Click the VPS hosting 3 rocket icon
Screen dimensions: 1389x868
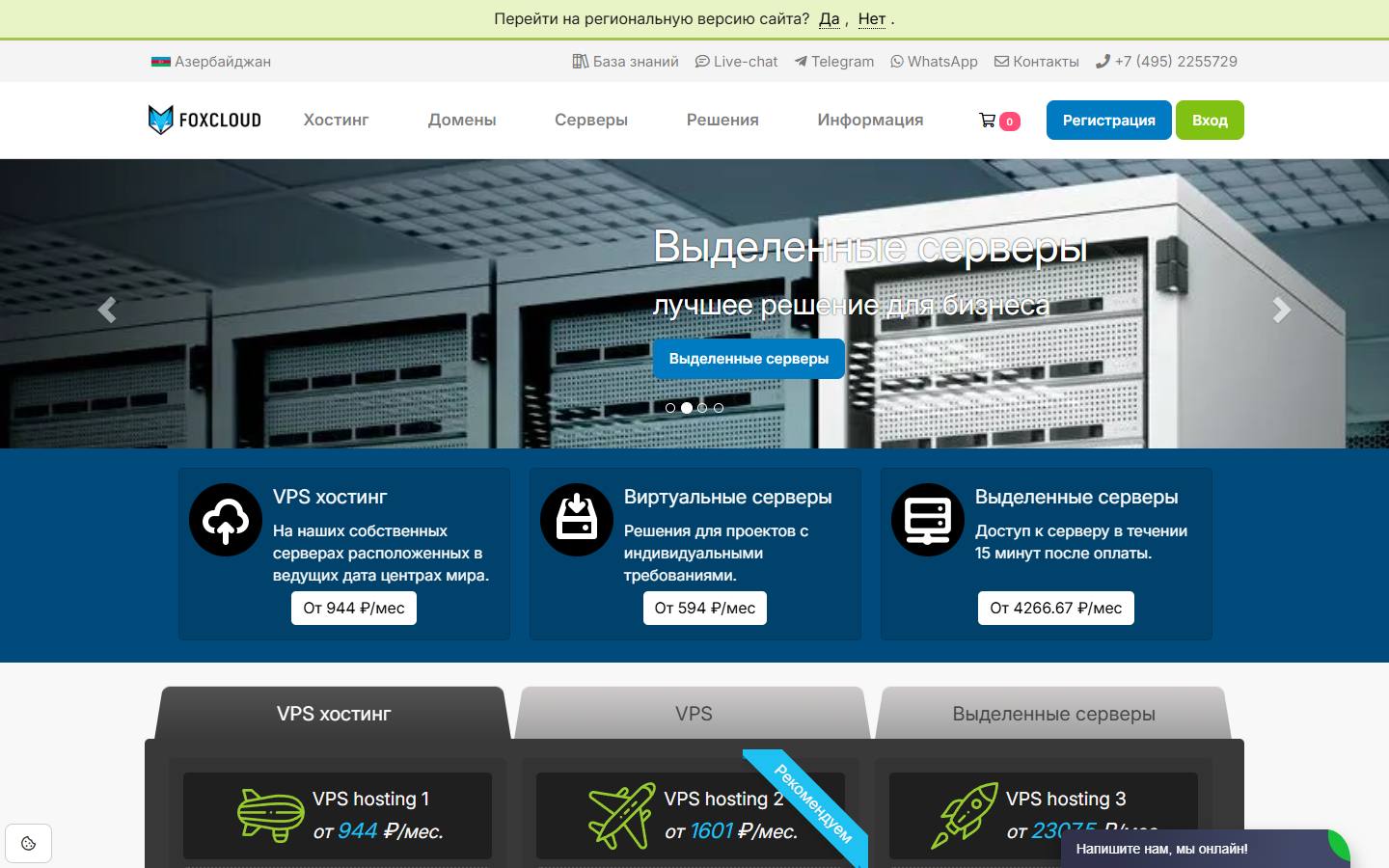(x=965, y=816)
